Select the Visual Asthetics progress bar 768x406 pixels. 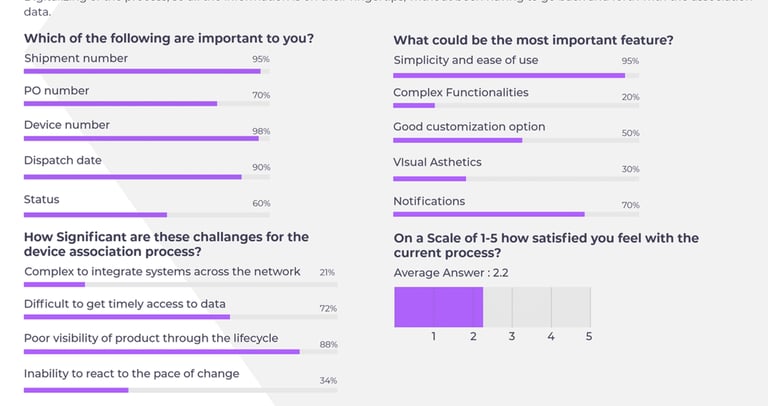click(x=516, y=179)
